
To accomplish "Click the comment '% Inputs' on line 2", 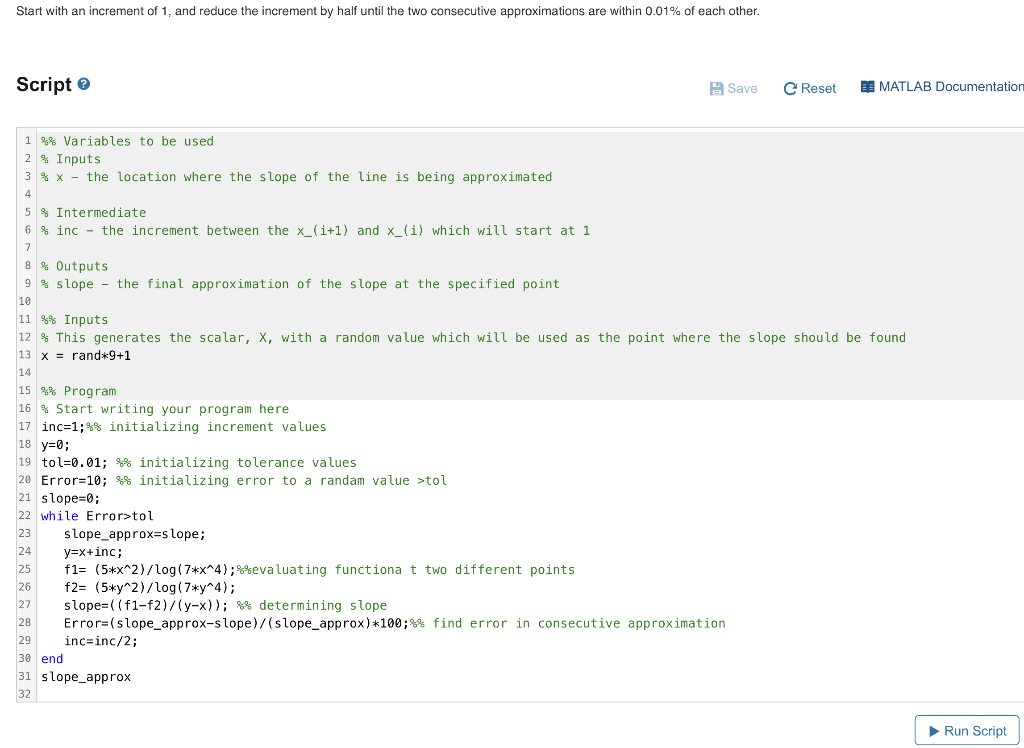I will 71,159.
